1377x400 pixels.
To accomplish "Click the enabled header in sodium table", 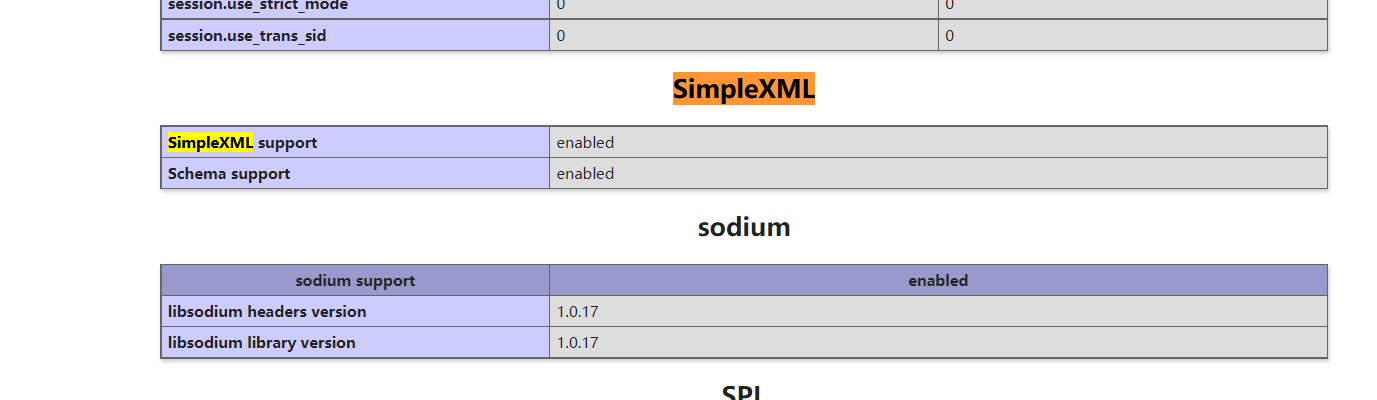I will click(938, 281).
